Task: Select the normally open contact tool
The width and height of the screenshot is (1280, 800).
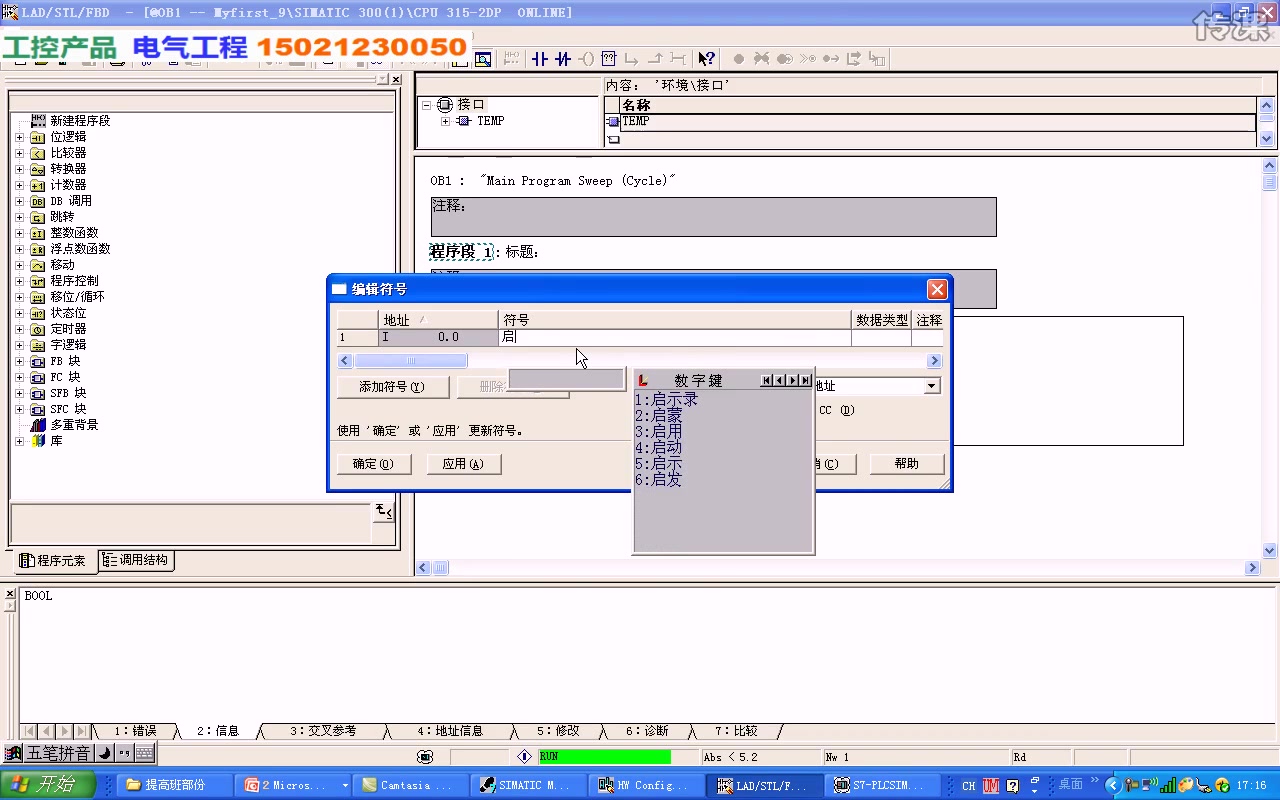Action: (x=540, y=59)
